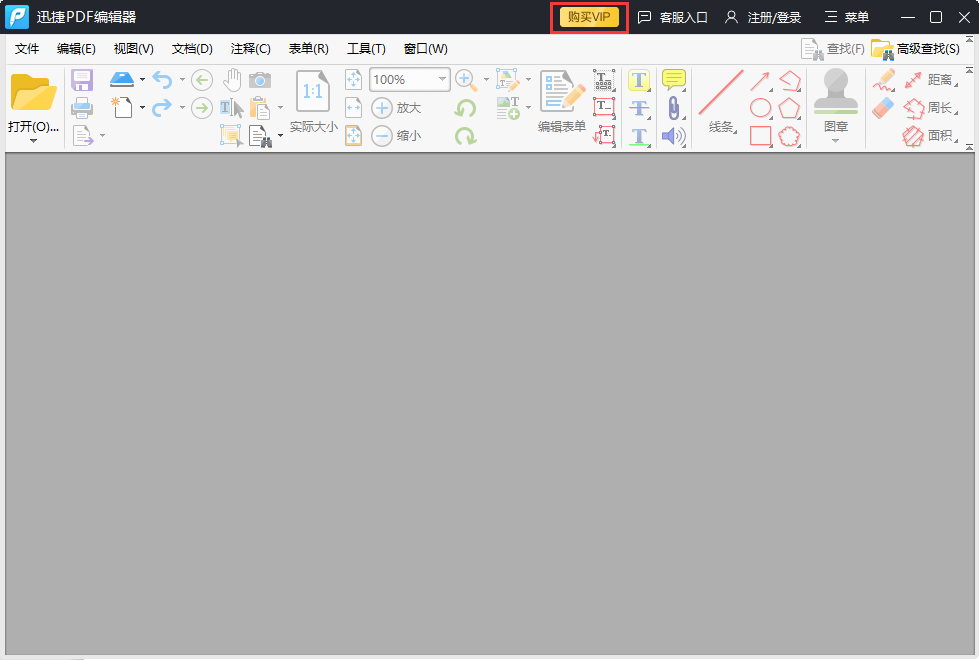The width and height of the screenshot is (980, 660).
Task: Select the Underline text tool
Action: point(639,136)
